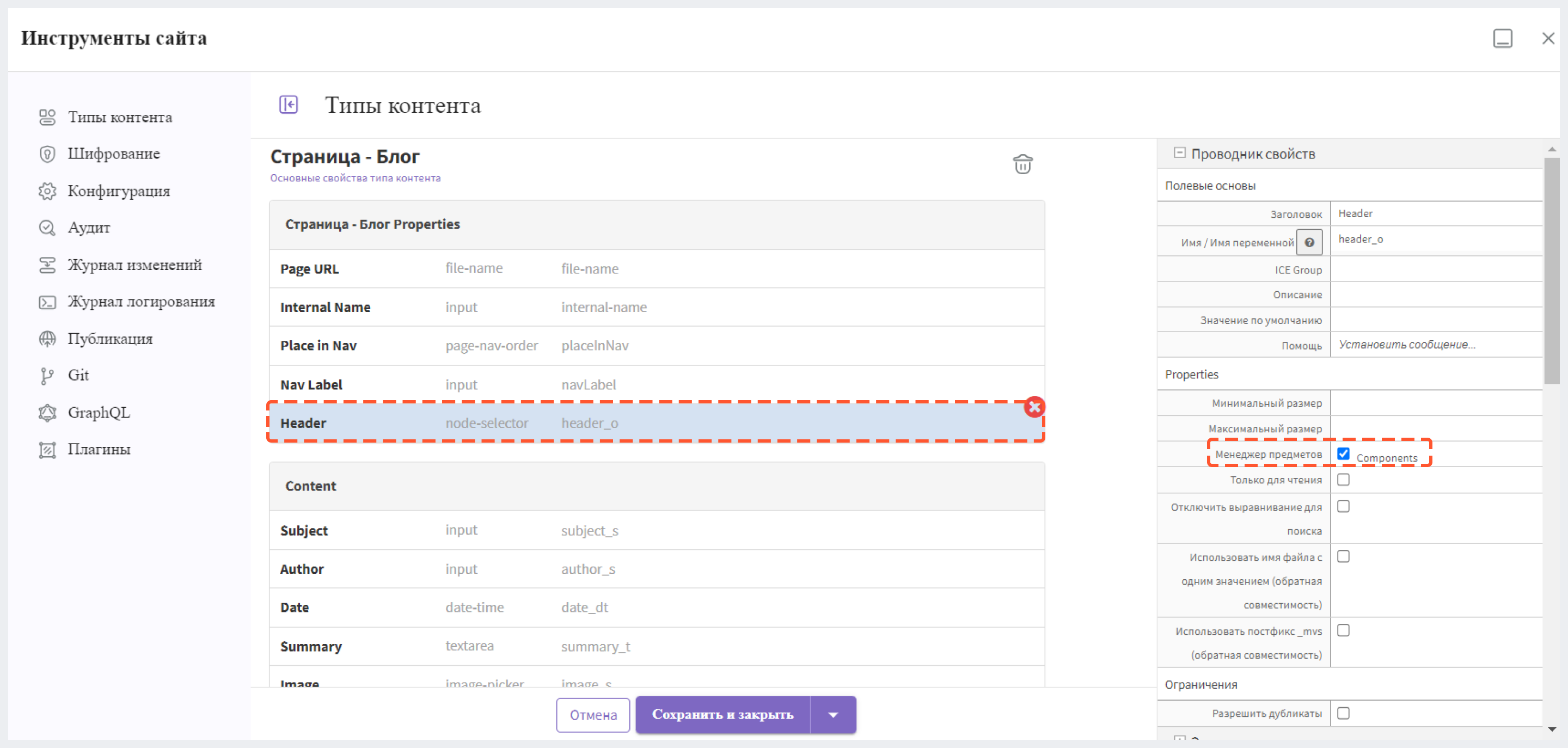1568x748 pixels.
Task: Click the scrollbar up arrow in properties
Action: click(1551, 149)
